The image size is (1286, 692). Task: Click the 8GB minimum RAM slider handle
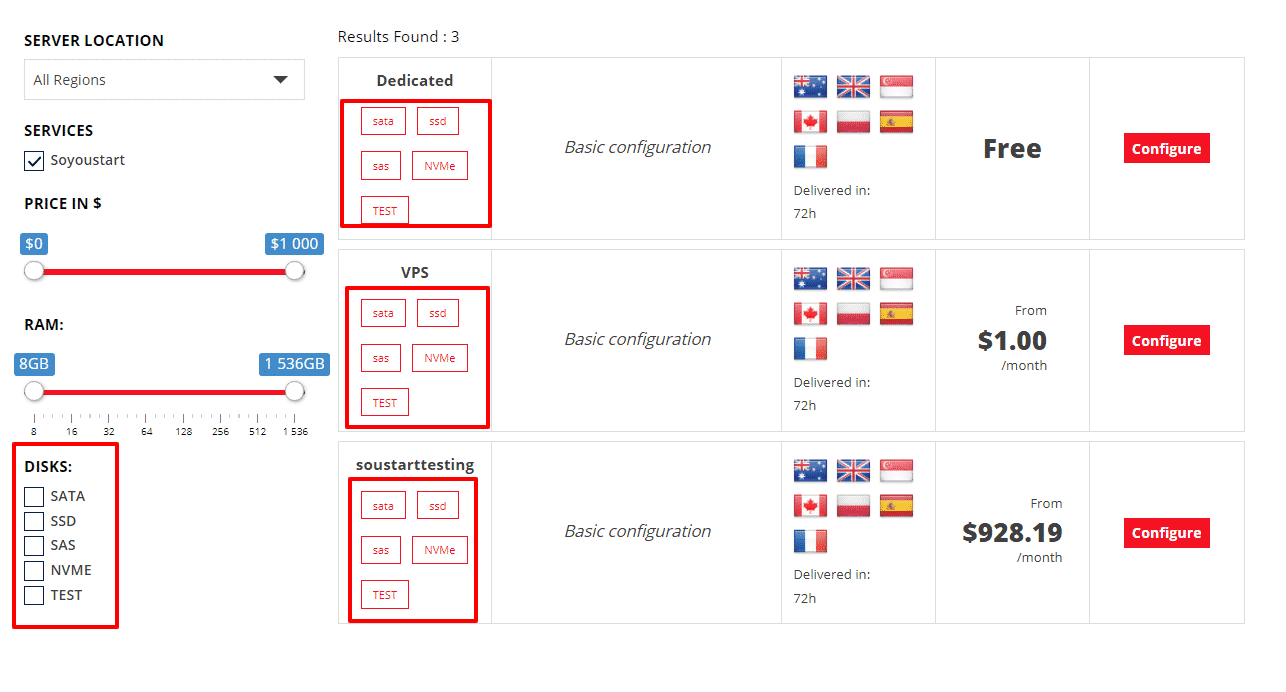click(34, 391)
